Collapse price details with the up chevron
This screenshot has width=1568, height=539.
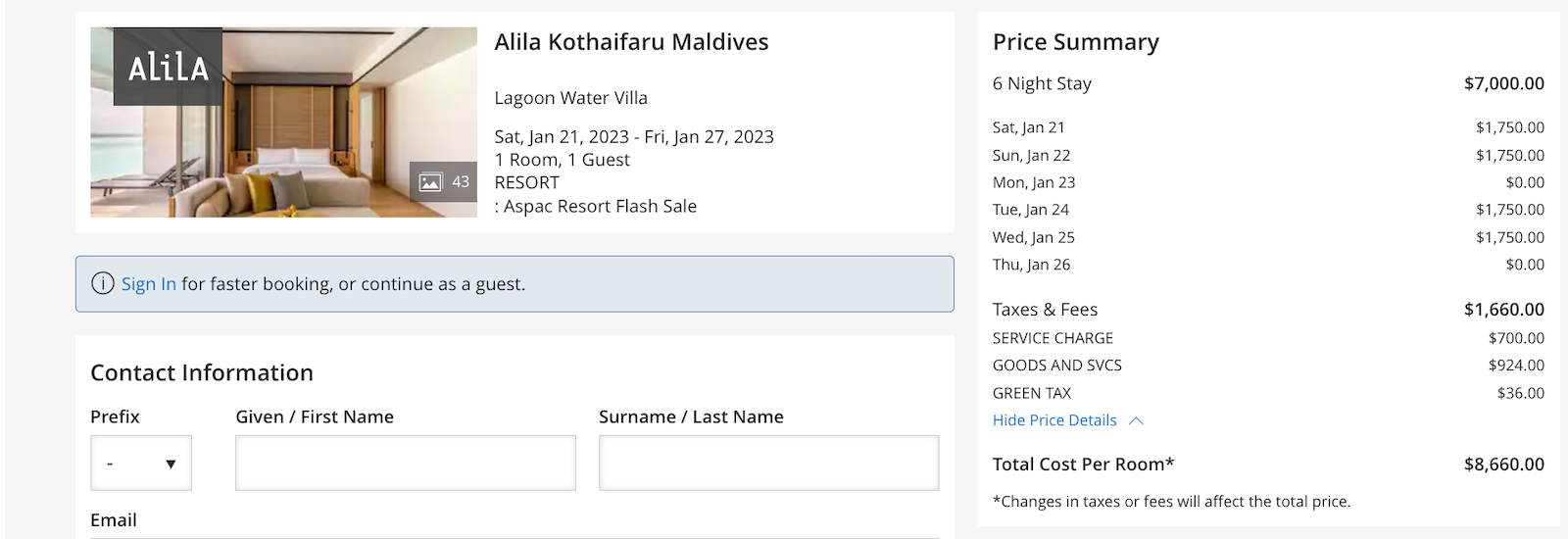(1137, 420)
